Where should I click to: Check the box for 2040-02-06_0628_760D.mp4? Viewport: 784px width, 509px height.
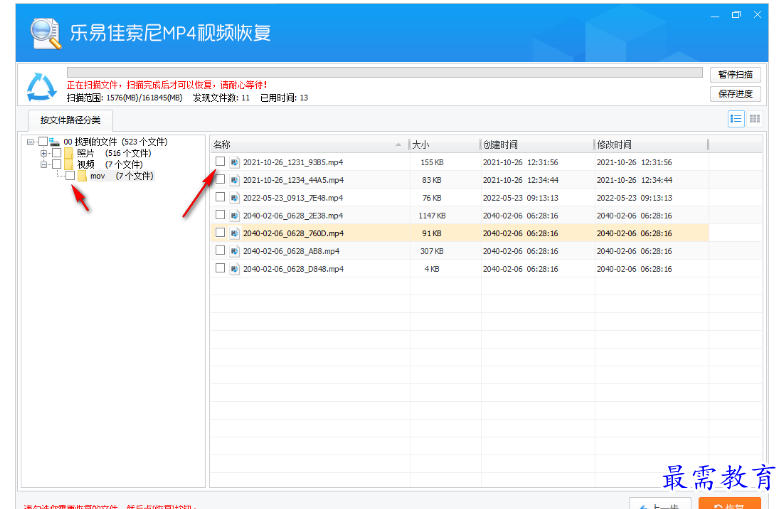click(220, 232)
